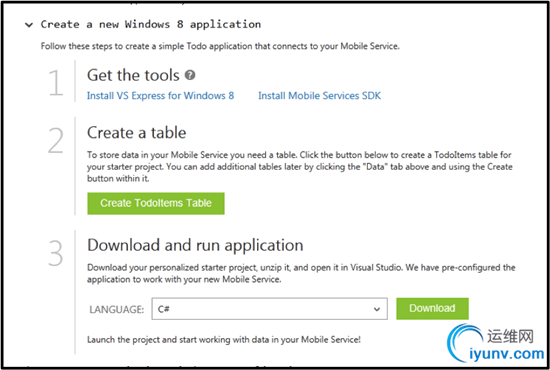
Task: Expand the language dropdown arrow
Action: pyautogui.click(x=377, y=309)
